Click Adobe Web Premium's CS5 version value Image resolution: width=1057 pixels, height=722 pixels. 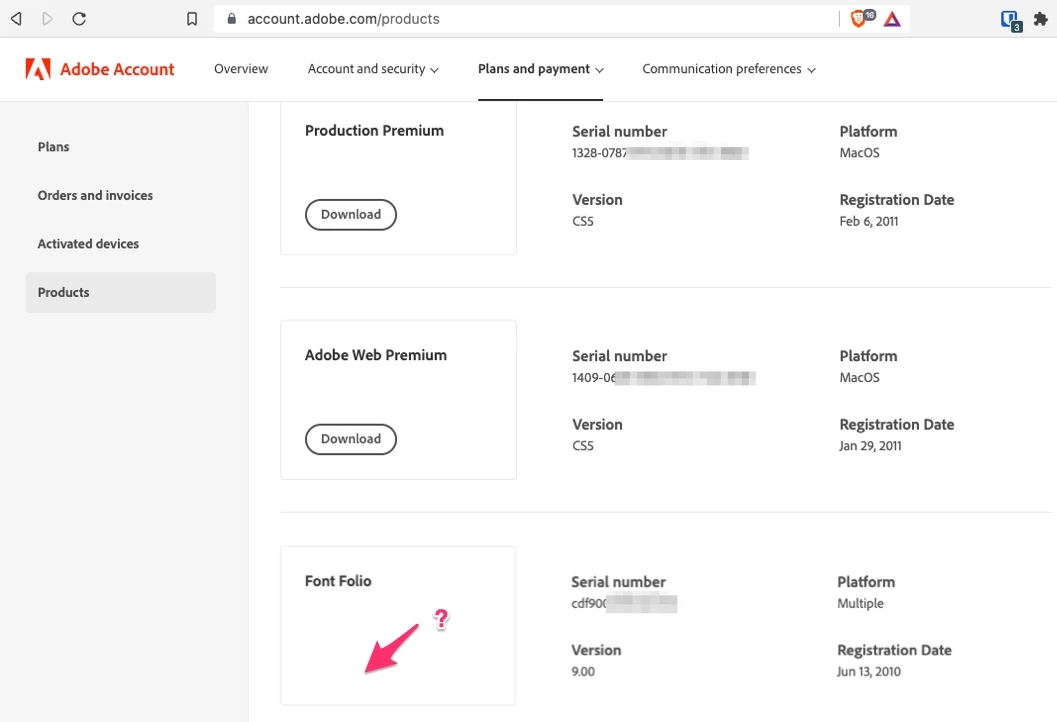tap(583, 446)
